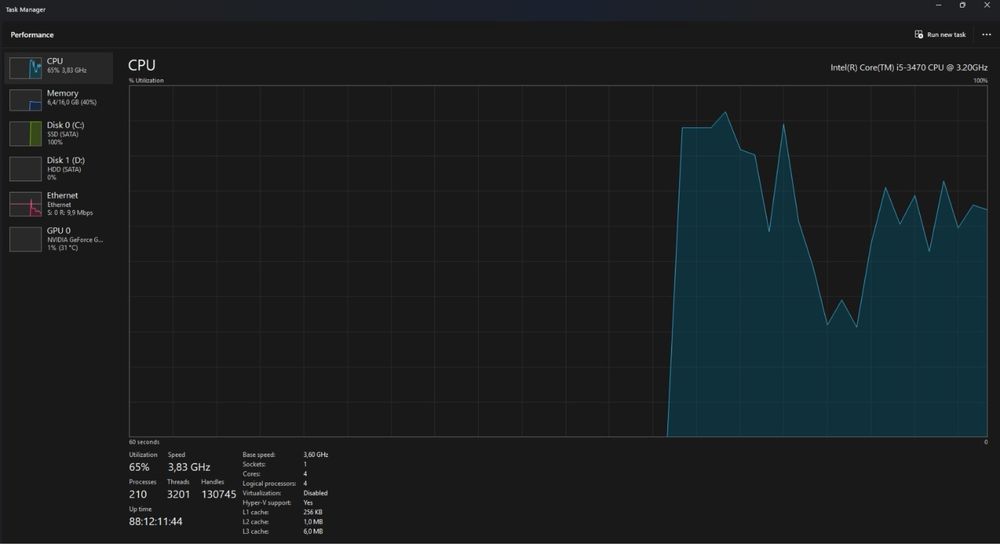
Task: Click the Task Manager window title
Action: tap(26, 10)
